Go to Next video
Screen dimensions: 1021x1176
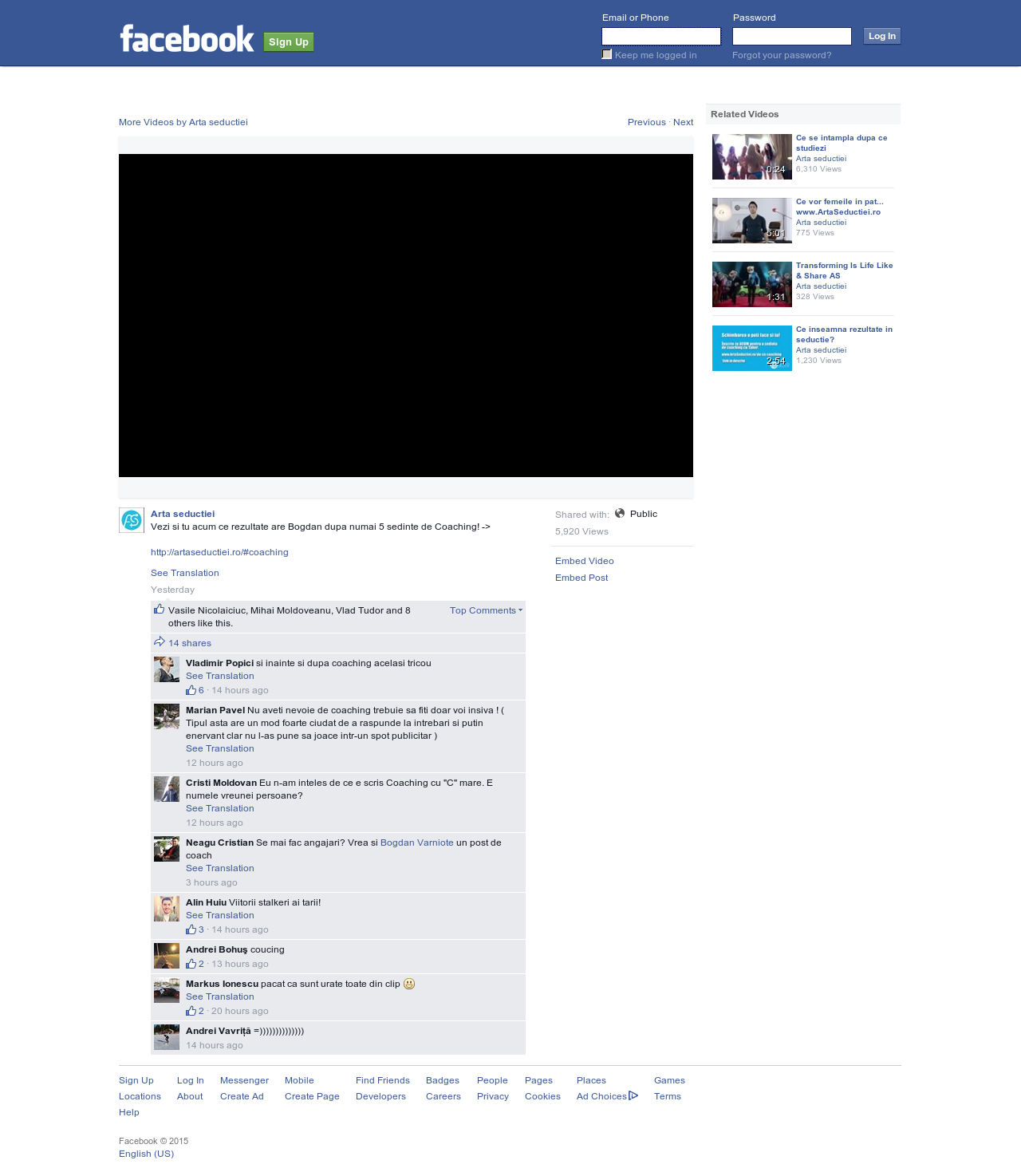(x=683, y=122)
